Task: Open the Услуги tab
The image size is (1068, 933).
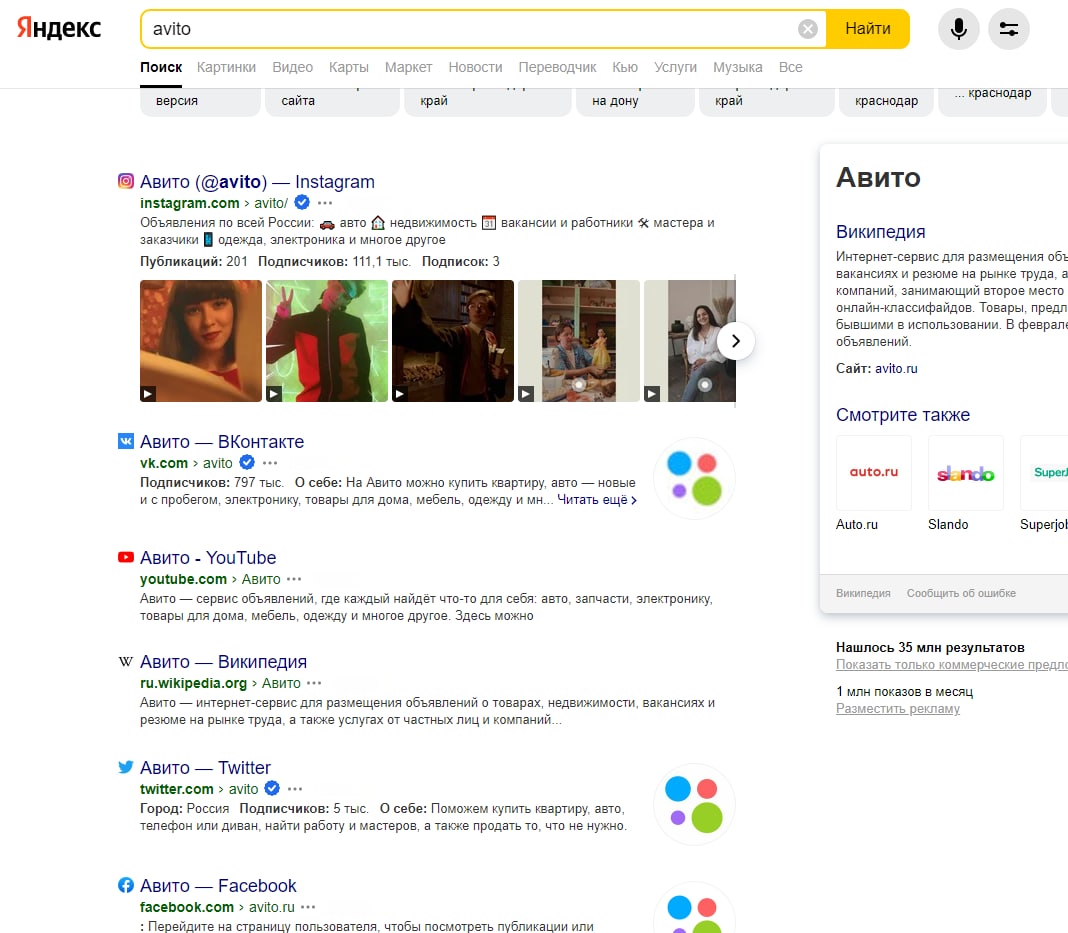Action: [675, 67]
